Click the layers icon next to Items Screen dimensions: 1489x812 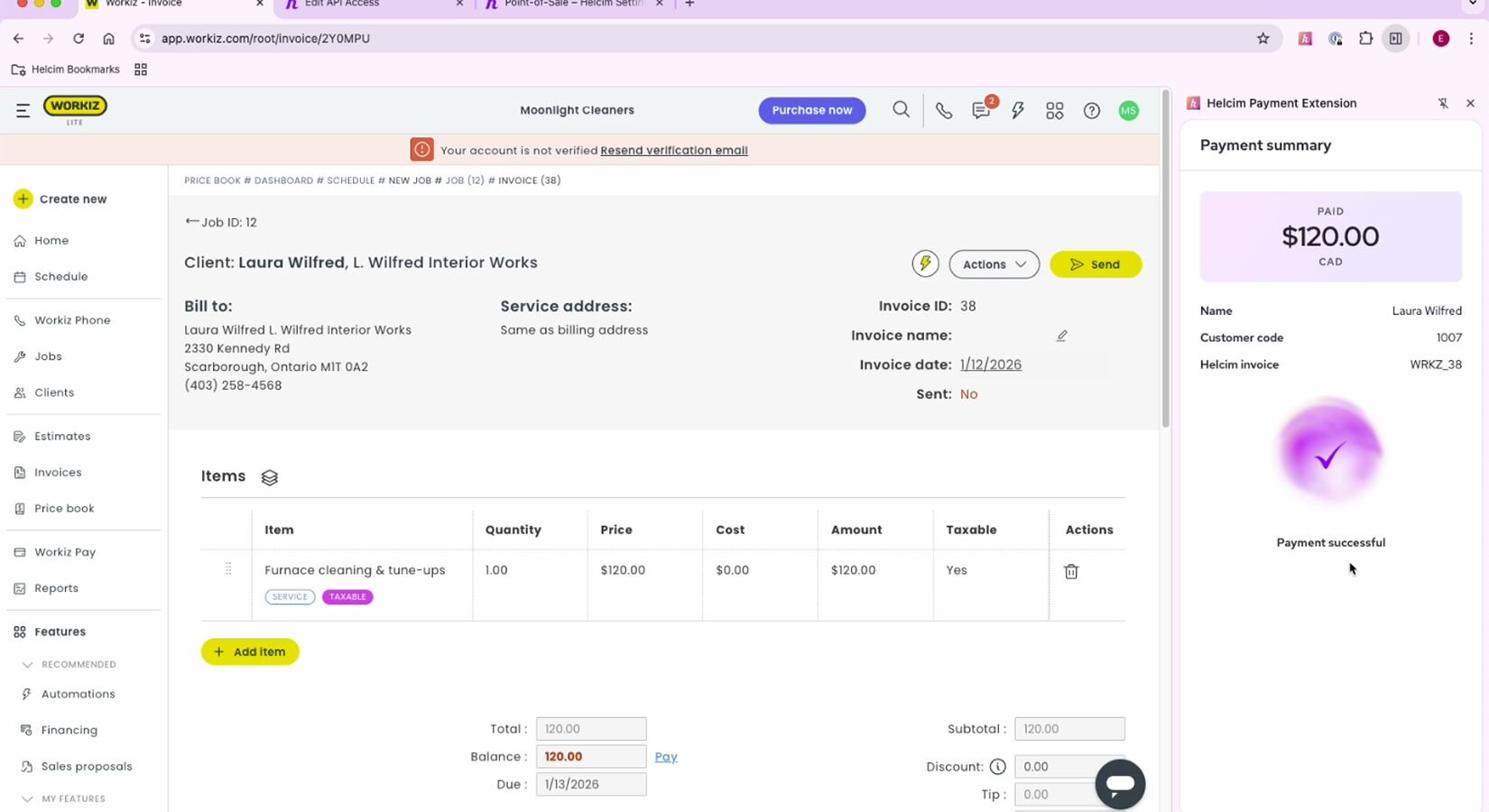click(269, 477)
